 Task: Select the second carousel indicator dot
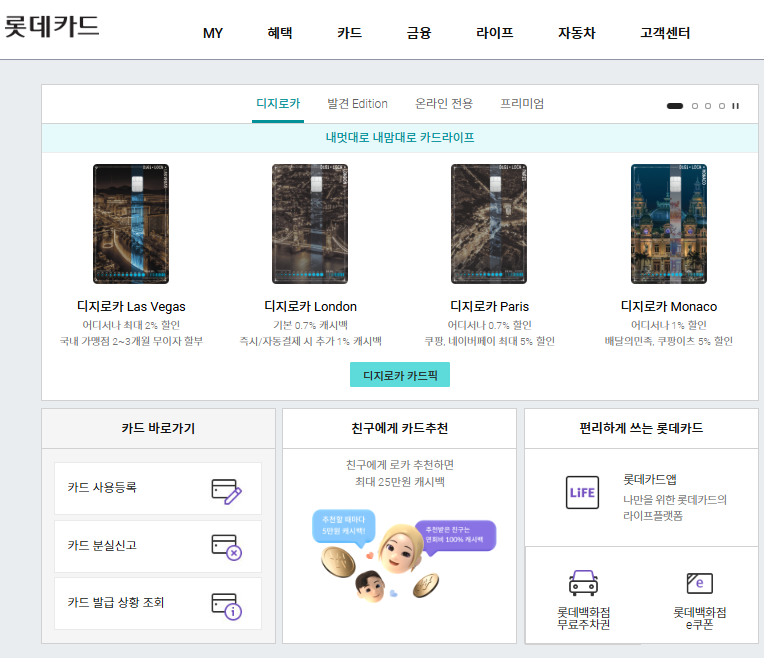[694, 105]
